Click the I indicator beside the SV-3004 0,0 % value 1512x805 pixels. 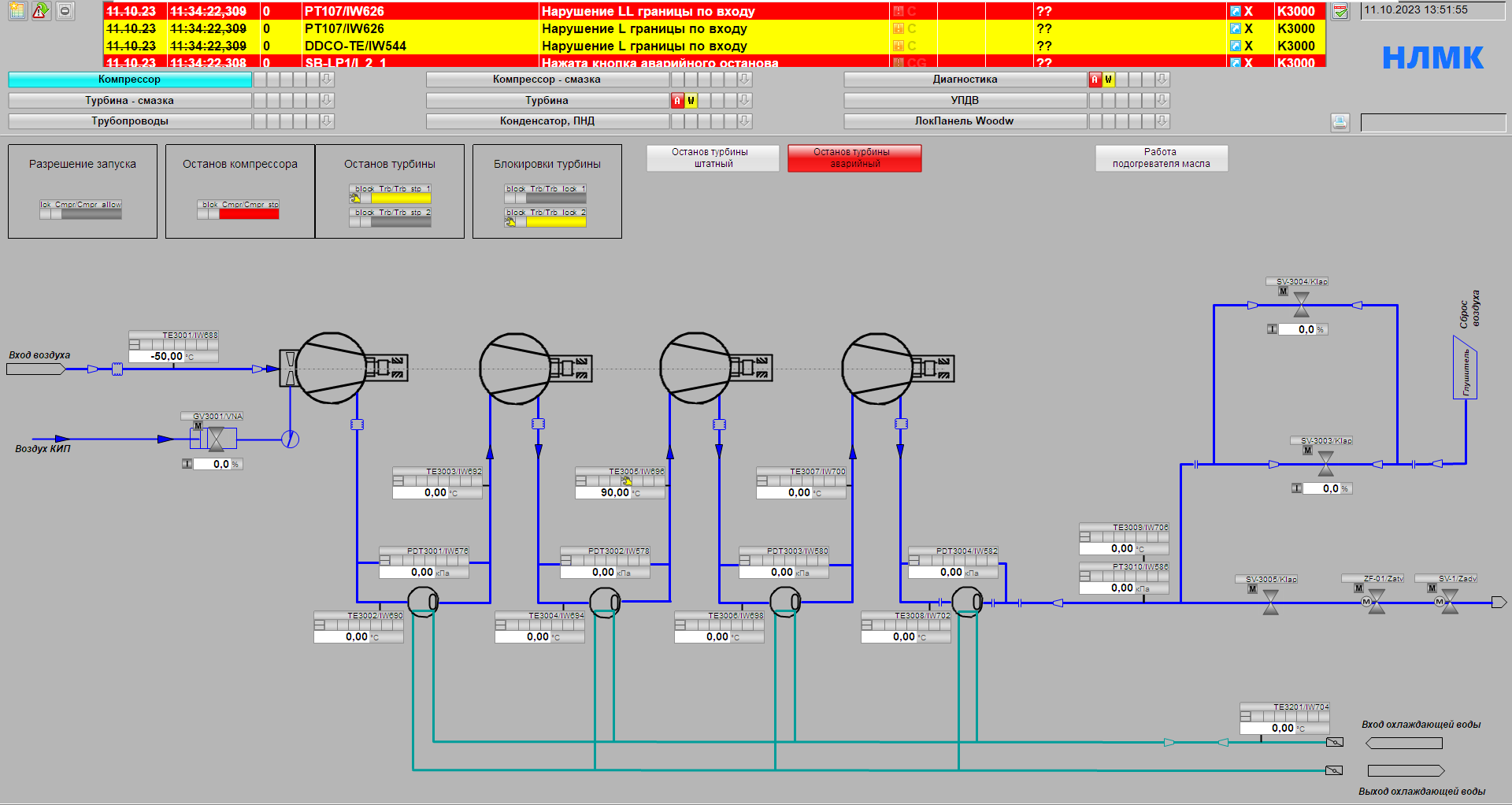1272,329
